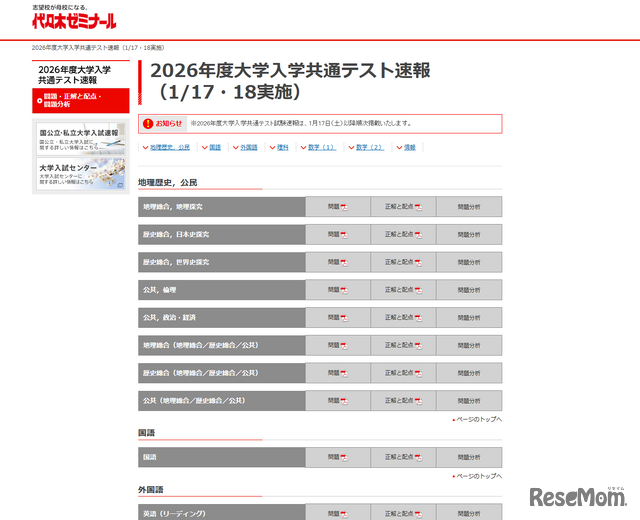The width and height of the screenshot is (640, 520).
Task: Open 問題 PDF for 公共，倫理
Action: click(x=338, y=290)
